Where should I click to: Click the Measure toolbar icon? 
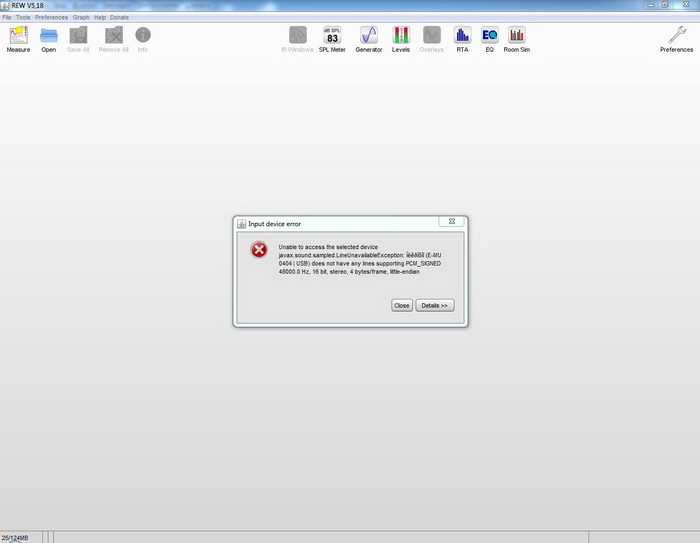pos(18,38)
